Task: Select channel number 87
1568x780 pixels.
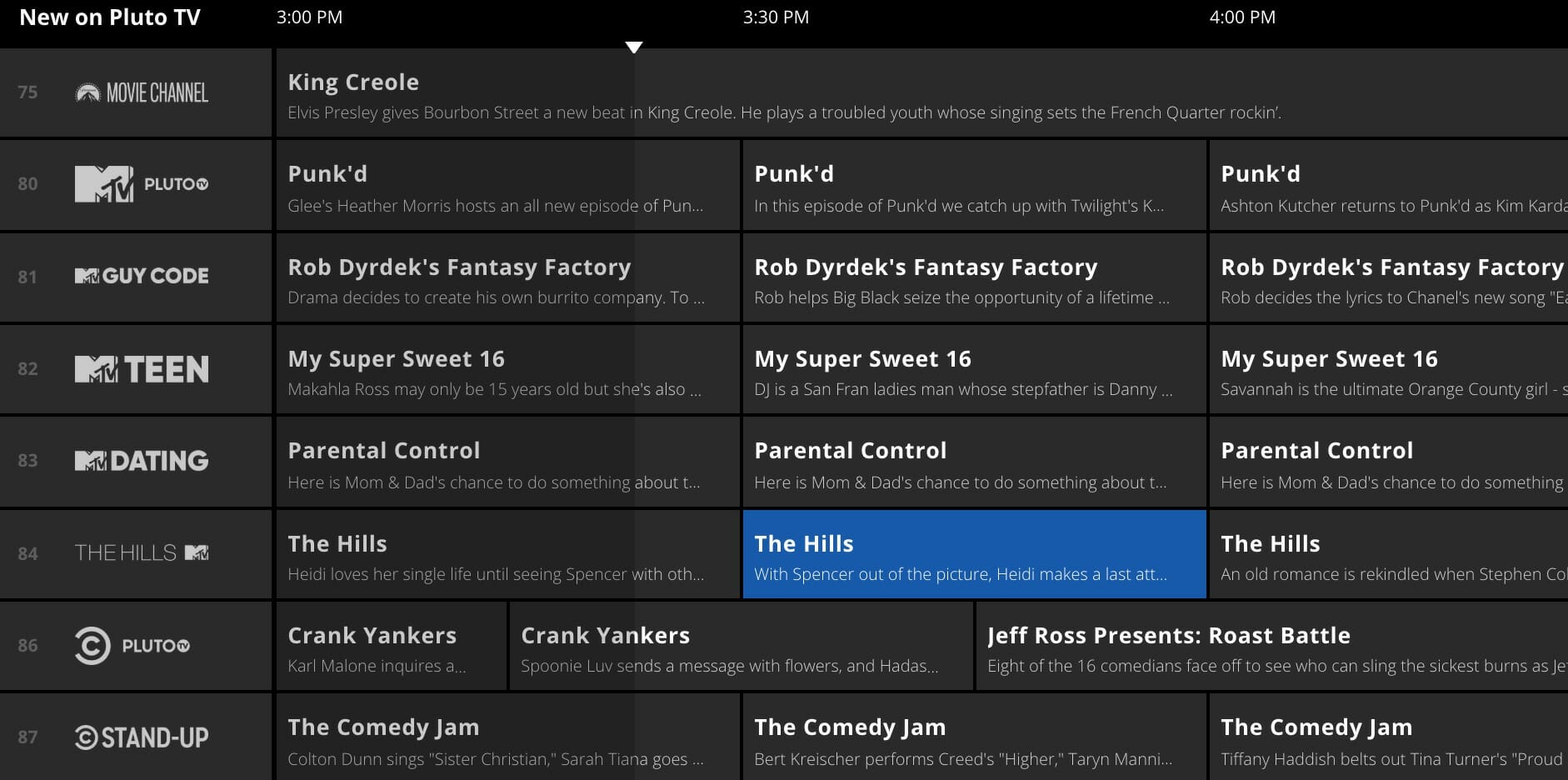Action: pyautogui.click(x=27, y=737)
